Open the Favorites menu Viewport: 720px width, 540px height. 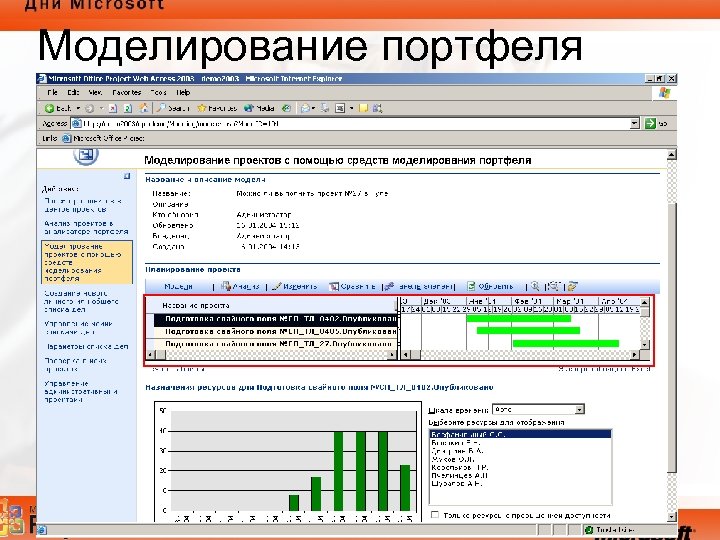tap(127, 92)
